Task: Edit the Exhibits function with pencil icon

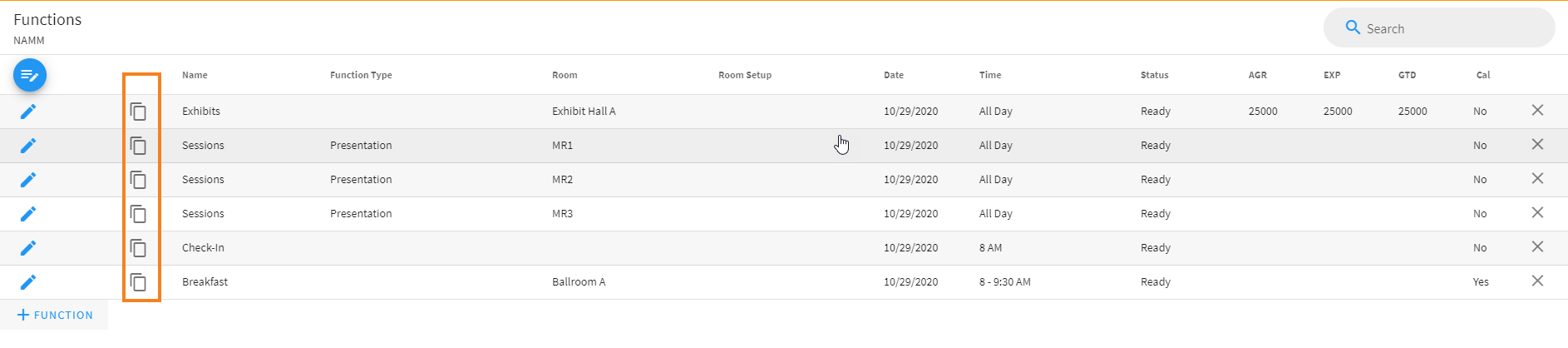Action: [x=28, y=112]
